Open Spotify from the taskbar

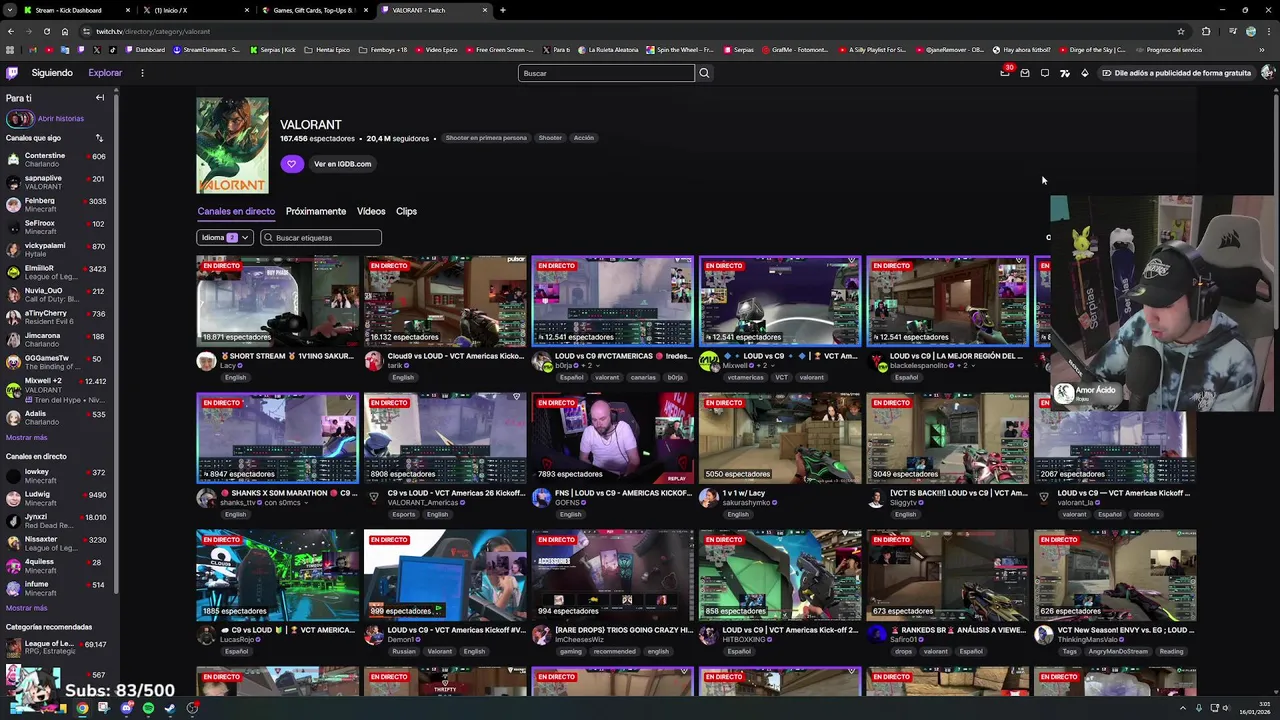coord(148,708)
